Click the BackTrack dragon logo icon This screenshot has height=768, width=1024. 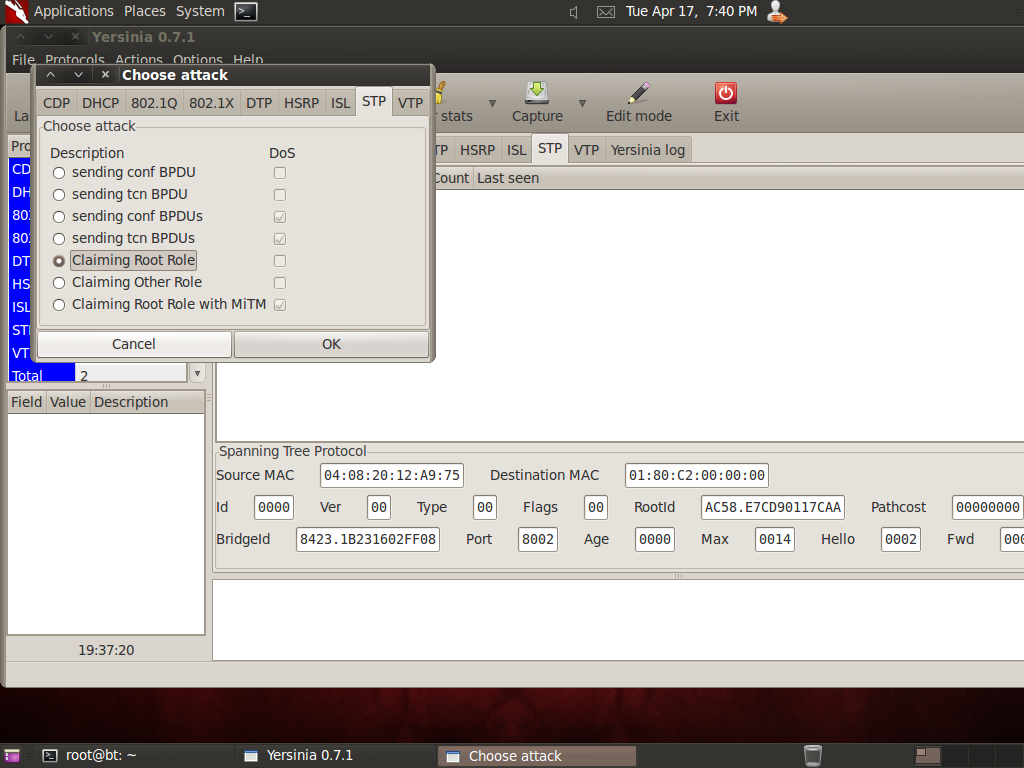tap(16, 12)
